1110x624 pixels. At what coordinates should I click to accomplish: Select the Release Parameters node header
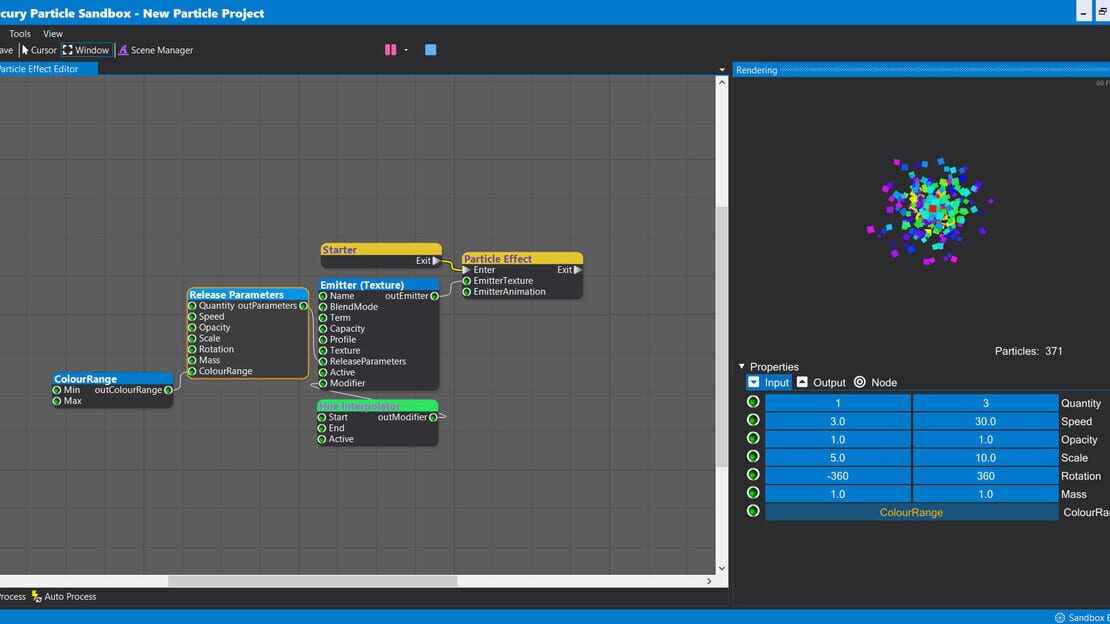click(248, 294)
